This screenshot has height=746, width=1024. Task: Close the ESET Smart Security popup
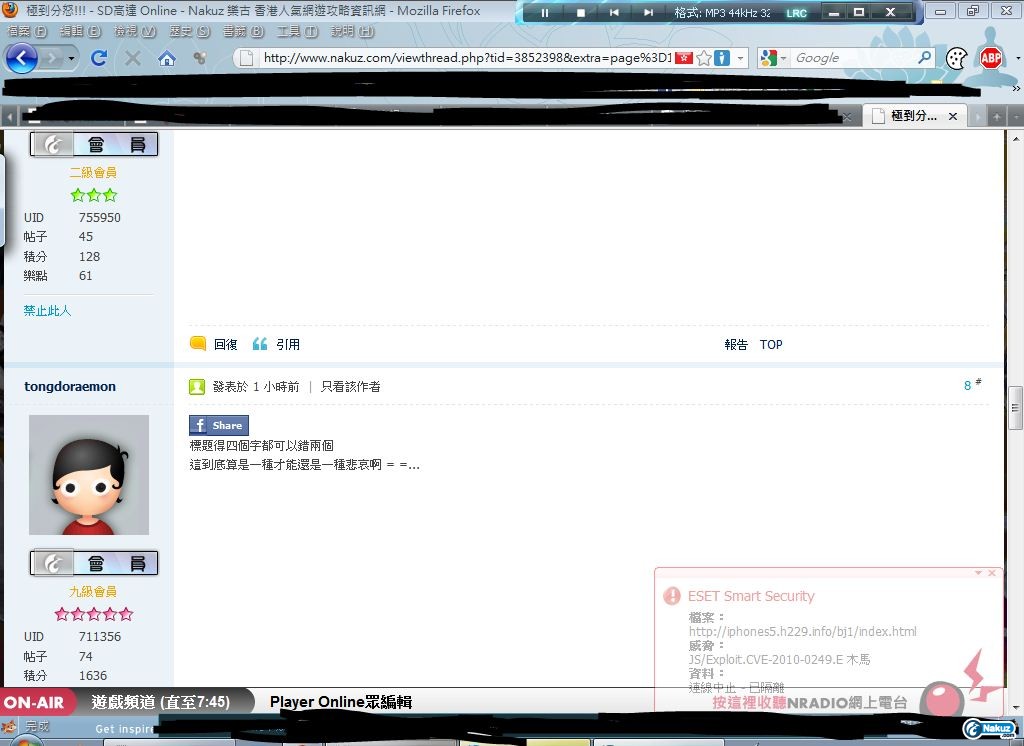[992, 573]
